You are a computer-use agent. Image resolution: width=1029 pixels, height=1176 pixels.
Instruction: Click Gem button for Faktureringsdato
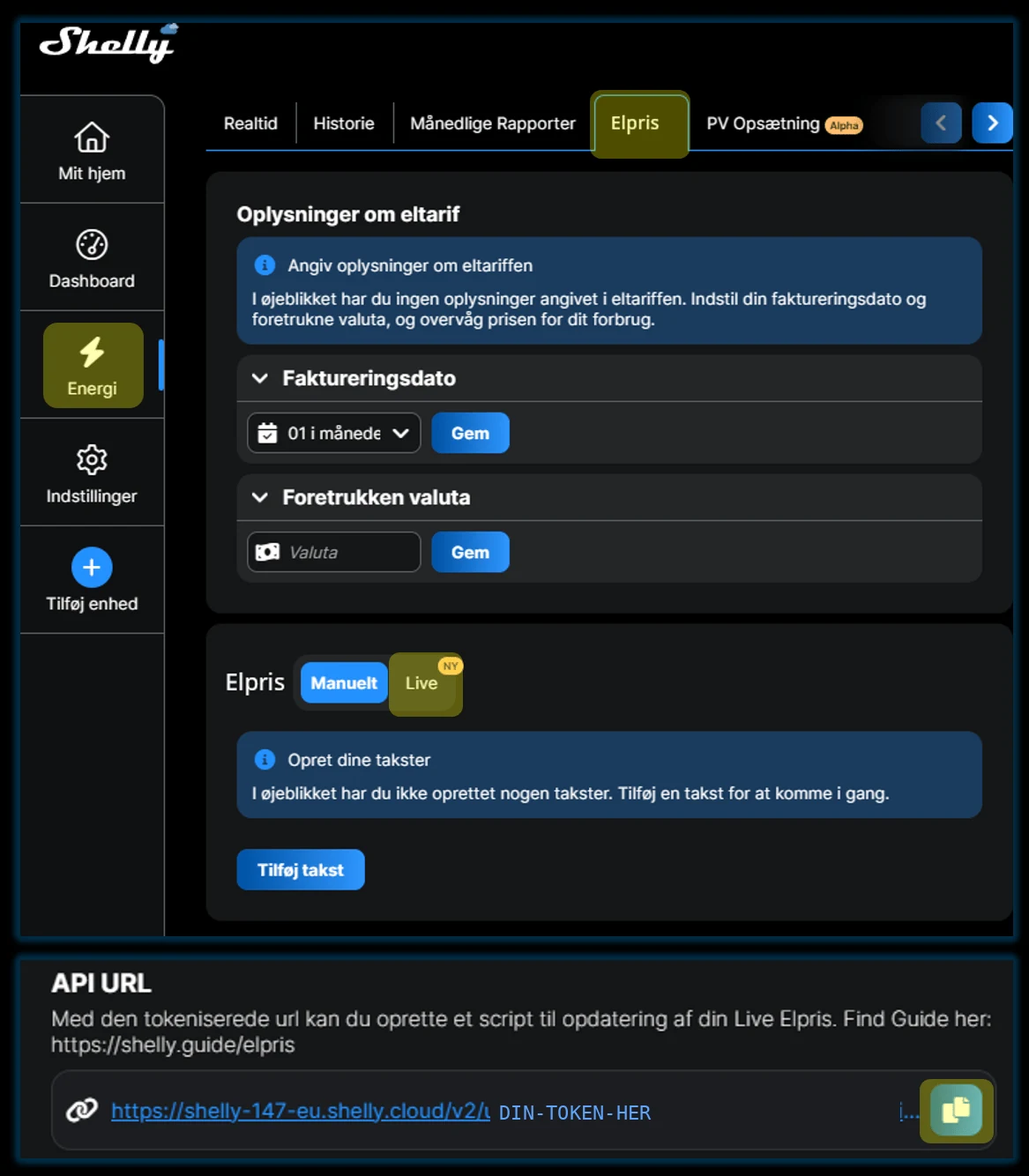[x=470, y=433]
